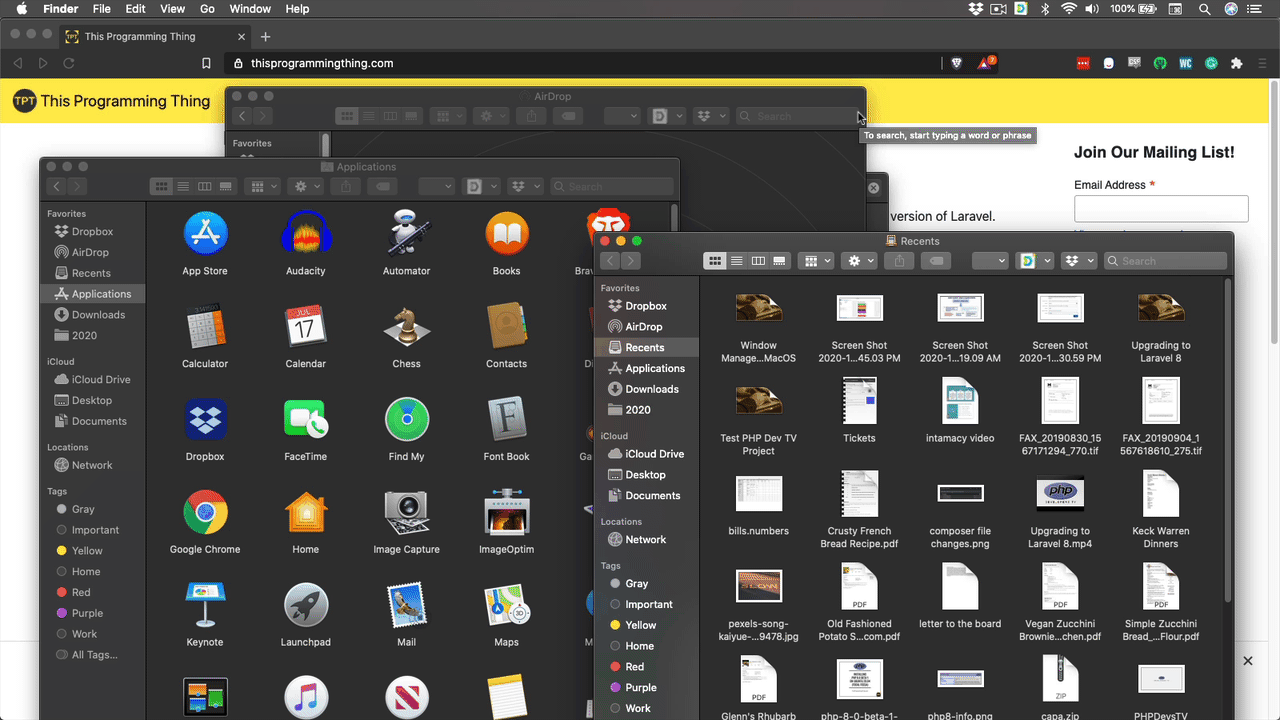This screenshot has height=720, width=1280.
Task: Open FaceTime from the Applications window
Action: (306, 418)
